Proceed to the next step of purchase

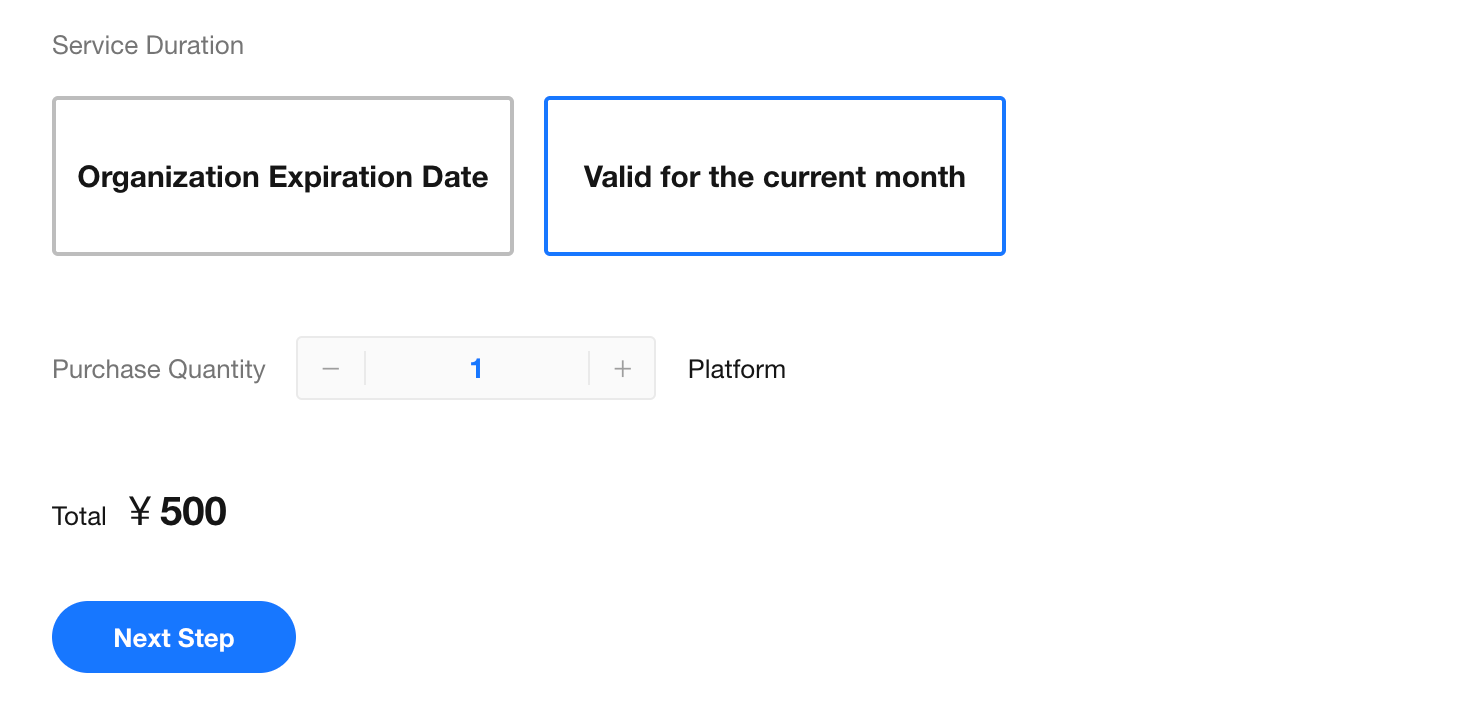click(x=174, y=638)
